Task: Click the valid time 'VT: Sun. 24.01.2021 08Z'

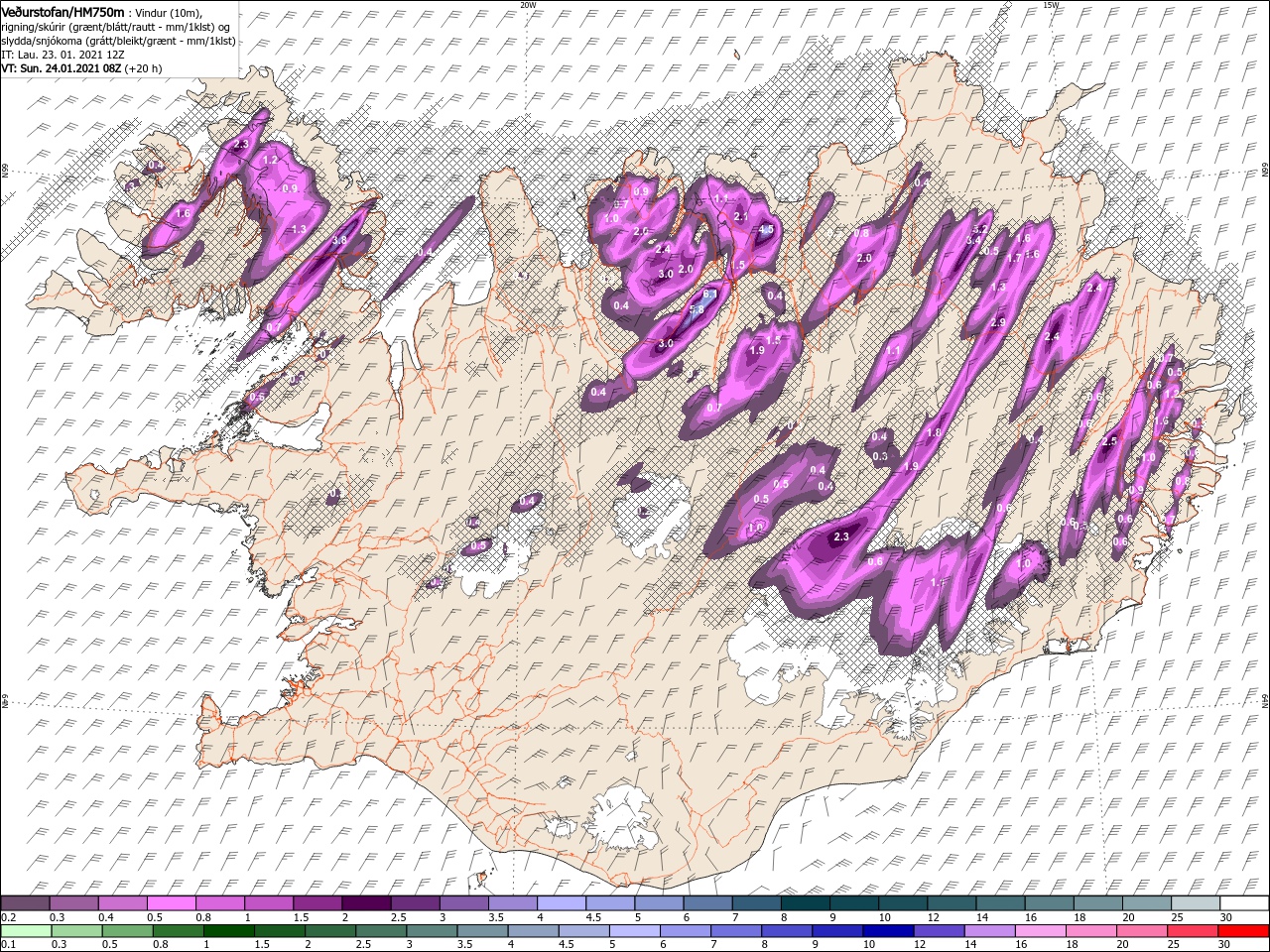Action: point(61,68)
